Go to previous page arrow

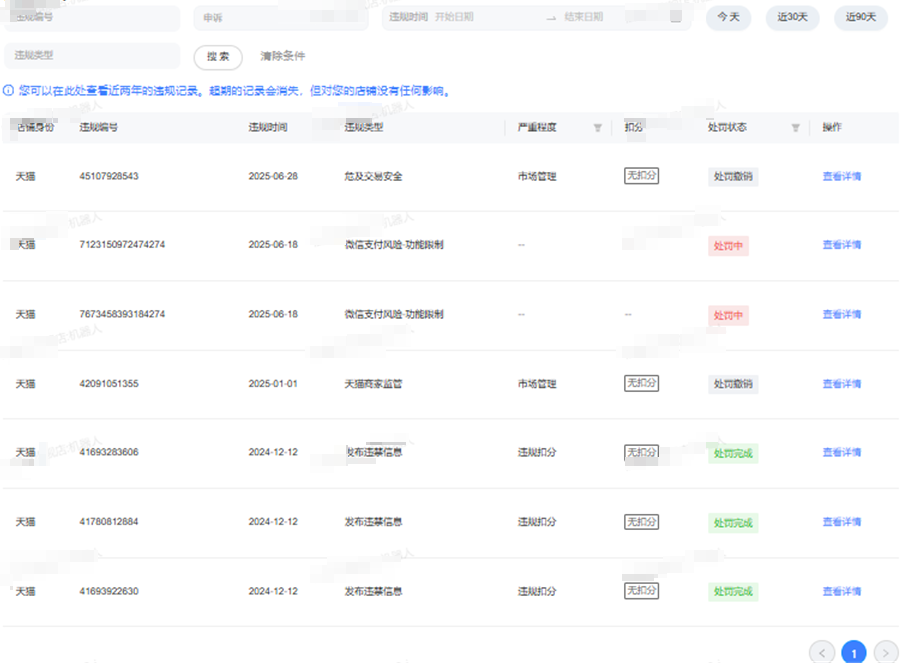[822, 653]
